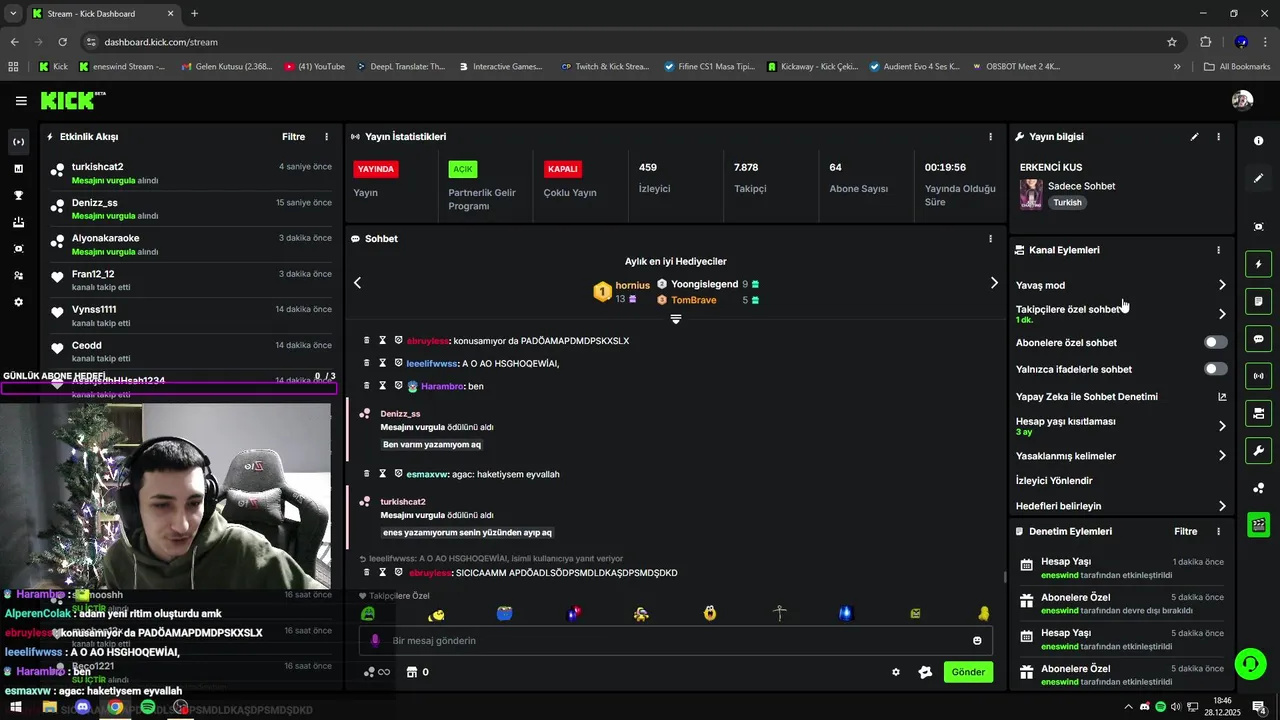Click the Turkish language tag
The image size is (1280, 720).
pyautogui.click(x=1067, y=202)
